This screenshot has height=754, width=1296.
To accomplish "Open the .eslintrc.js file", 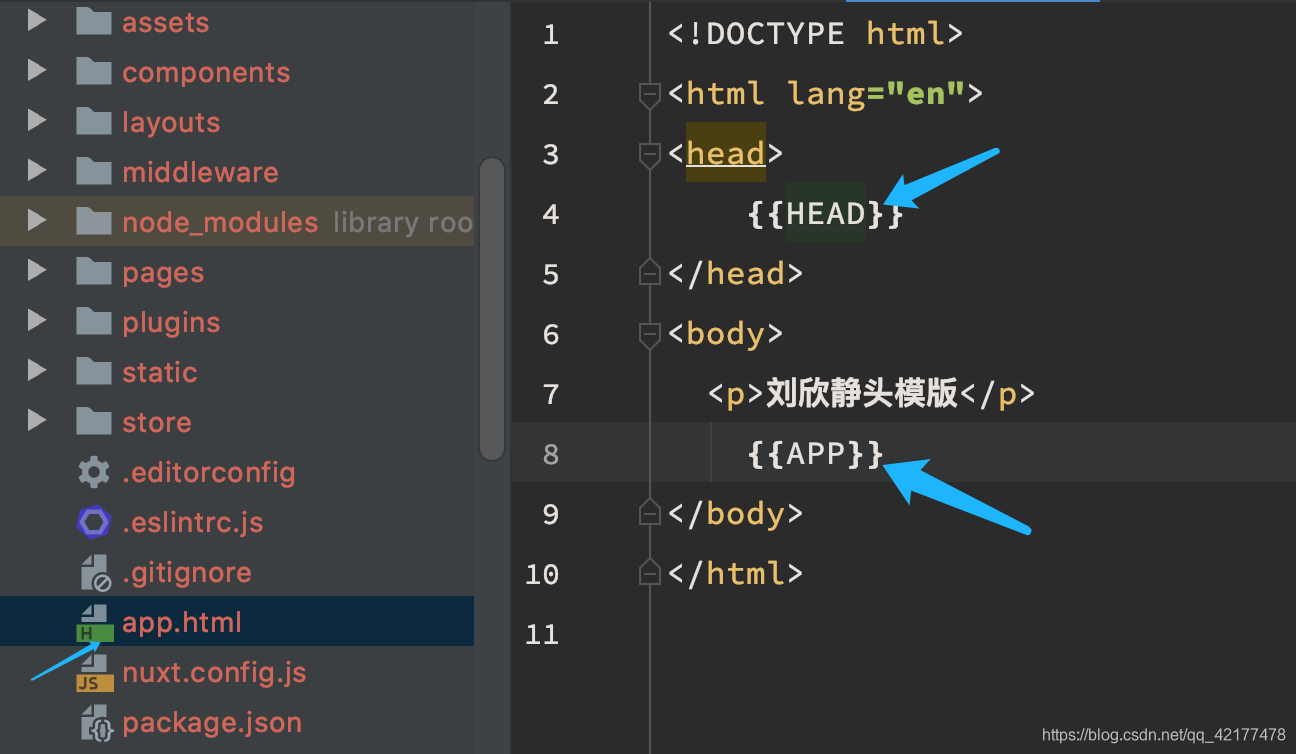I will point(193,522).
